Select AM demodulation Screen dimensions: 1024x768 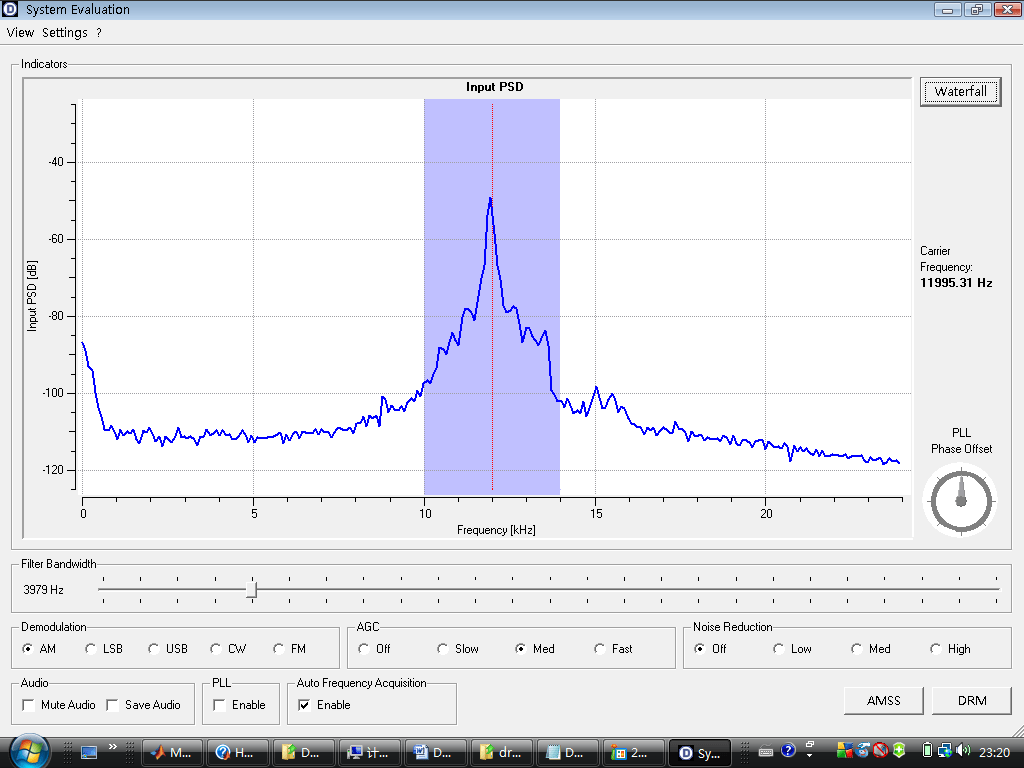click(x=39, y=648)
